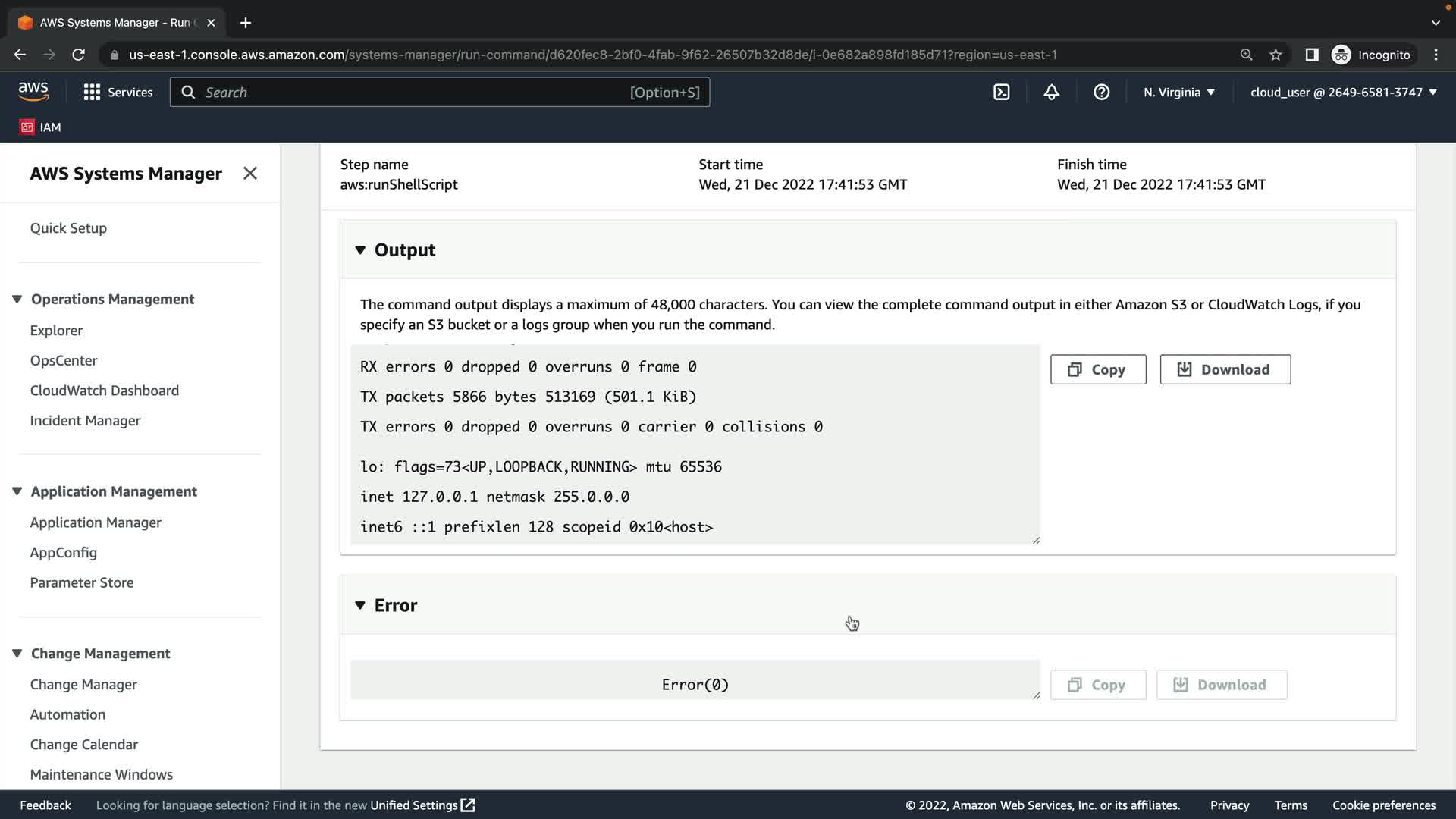Reload the browser page
This screenshot has width=1456, height=819.
click(x=78, y=55)
